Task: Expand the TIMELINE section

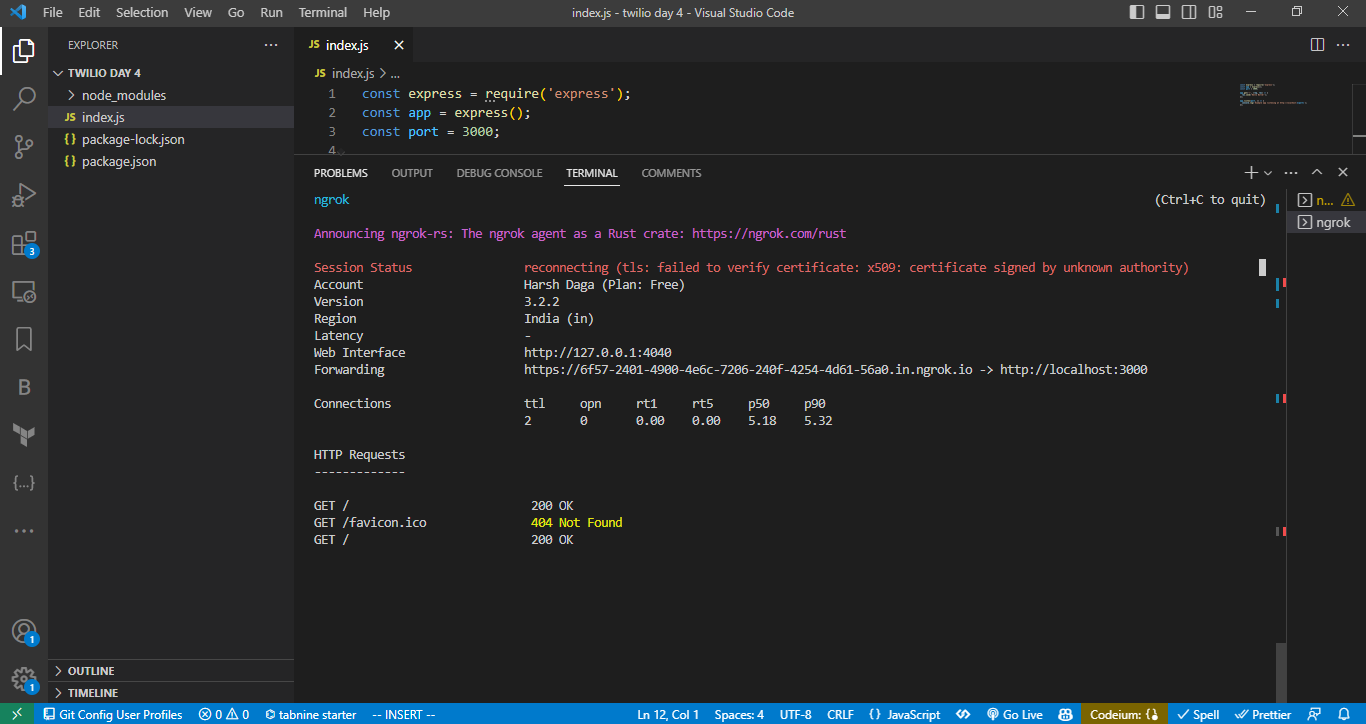Action: click(x=171, y=693)
